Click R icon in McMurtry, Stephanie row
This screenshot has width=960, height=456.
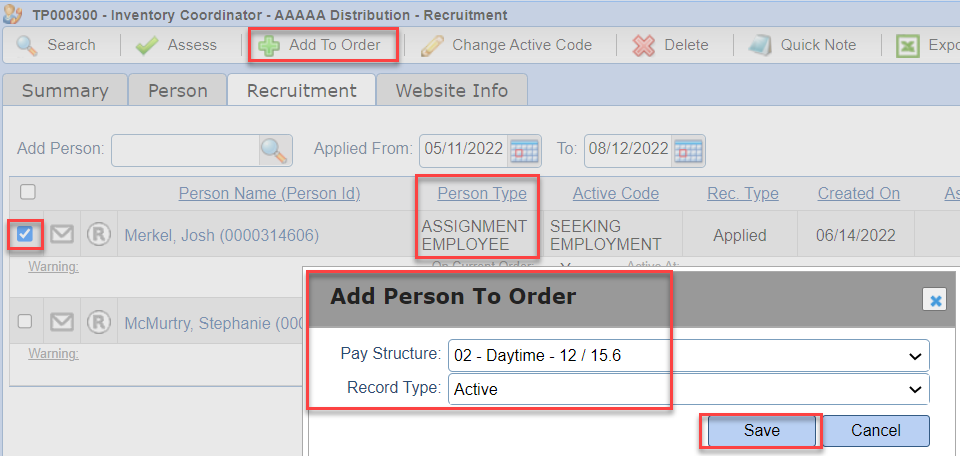pyautogui.click(x=98, y=322)
